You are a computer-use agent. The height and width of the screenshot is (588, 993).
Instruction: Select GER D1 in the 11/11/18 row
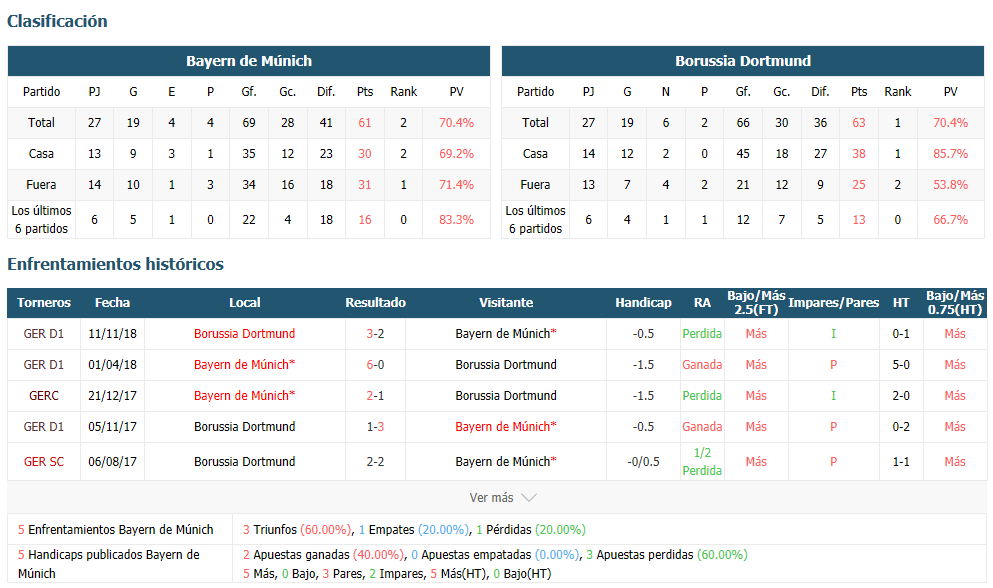[44, 334]
